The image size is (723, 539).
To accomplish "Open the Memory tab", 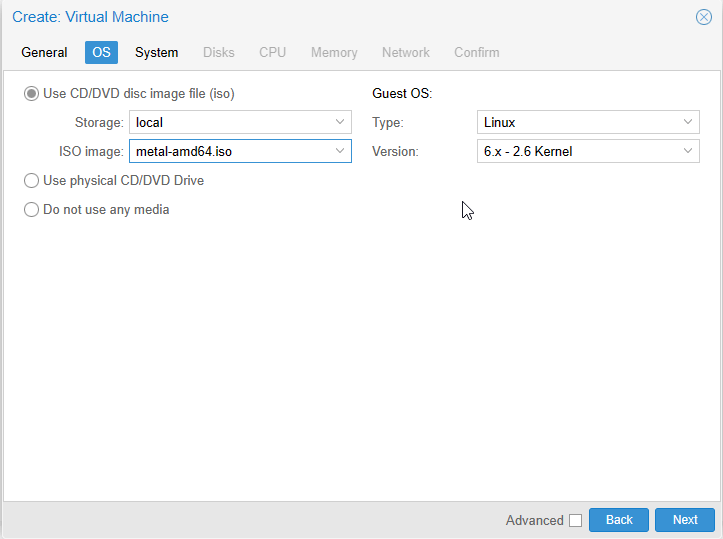I will [334, 53].
